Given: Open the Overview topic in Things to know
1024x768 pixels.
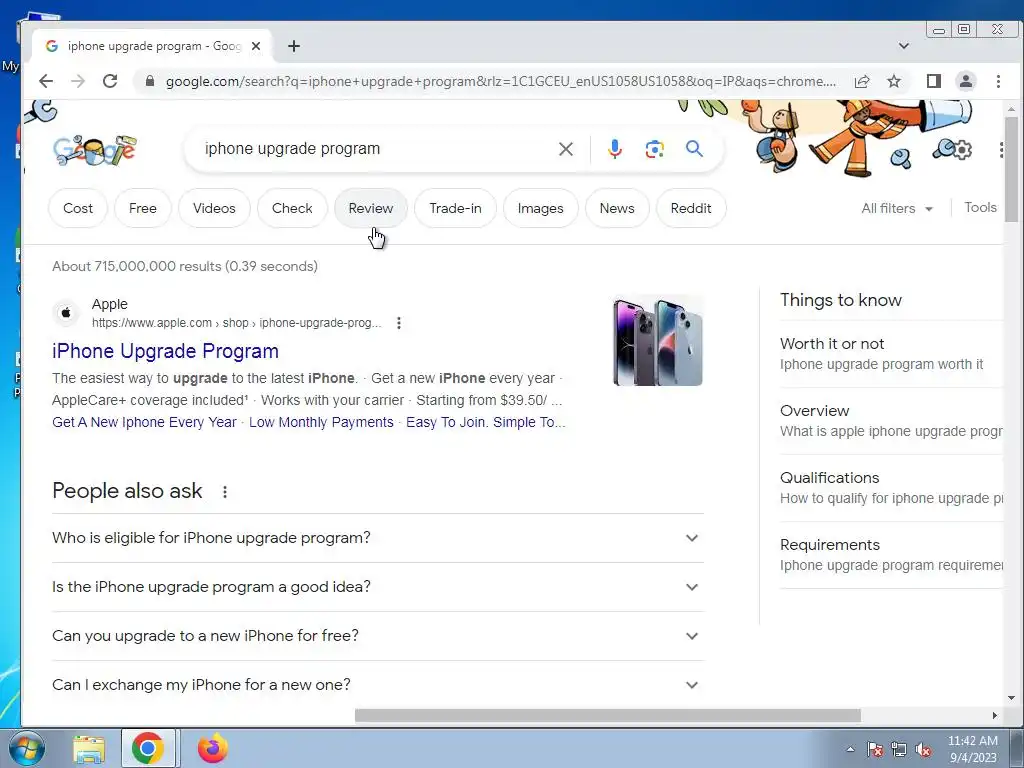Looking at the screenshot, I should (x=891, y=421).
